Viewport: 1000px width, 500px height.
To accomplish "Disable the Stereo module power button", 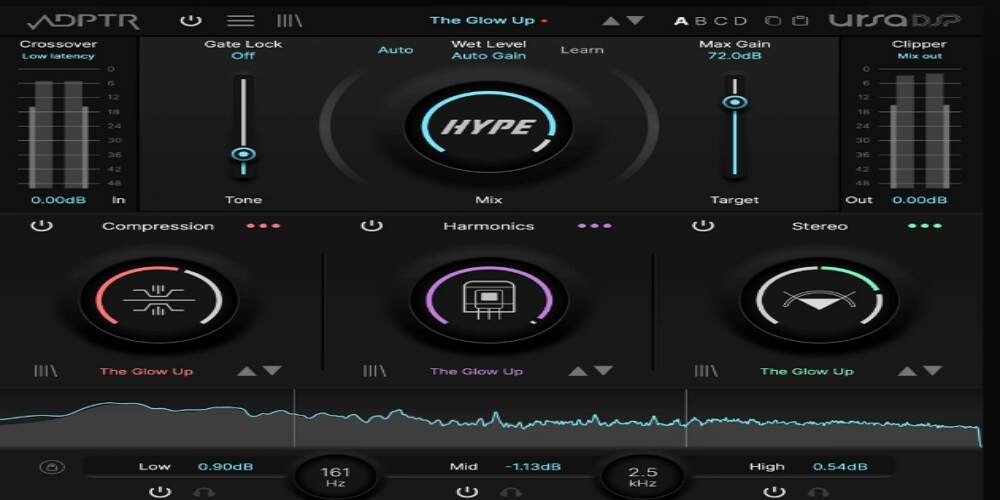I will click(x=703, y=226).
